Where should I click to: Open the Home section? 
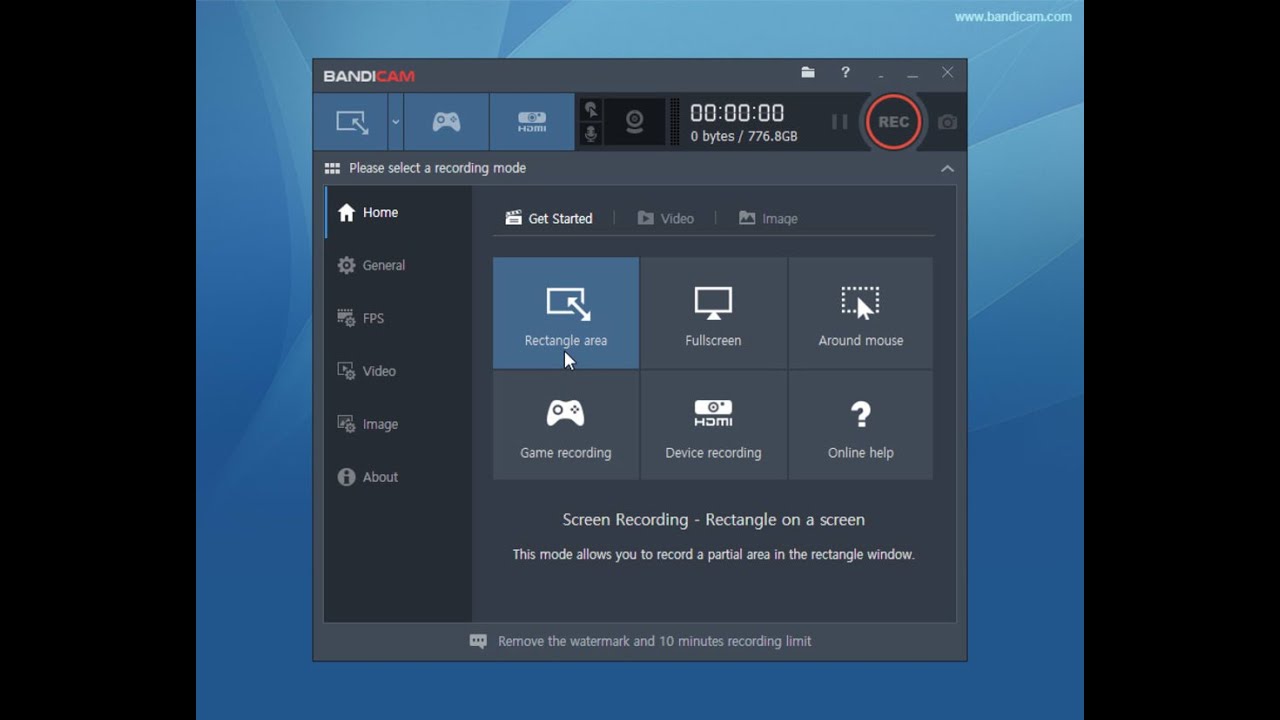coord(398,212)
